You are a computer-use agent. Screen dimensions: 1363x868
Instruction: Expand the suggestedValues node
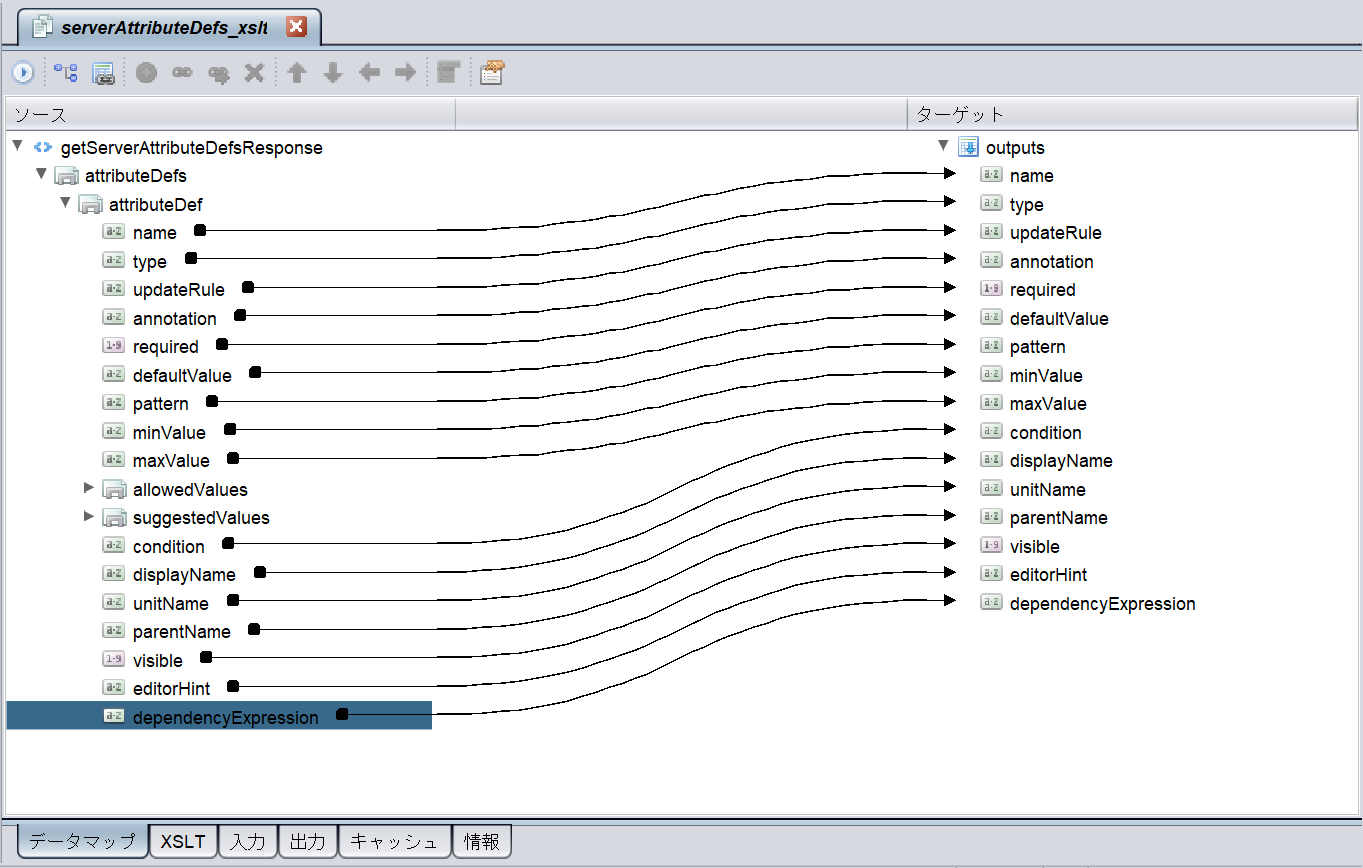pos(89,516)
